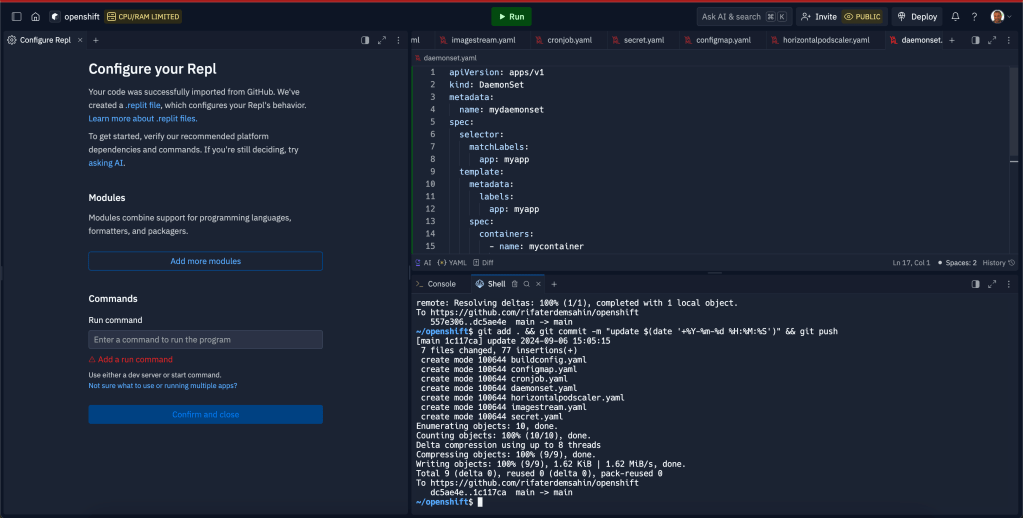Open Not sure what to use link
Image resolution: width=1023 pixels, height=518 pixels.
coord(163,386)
